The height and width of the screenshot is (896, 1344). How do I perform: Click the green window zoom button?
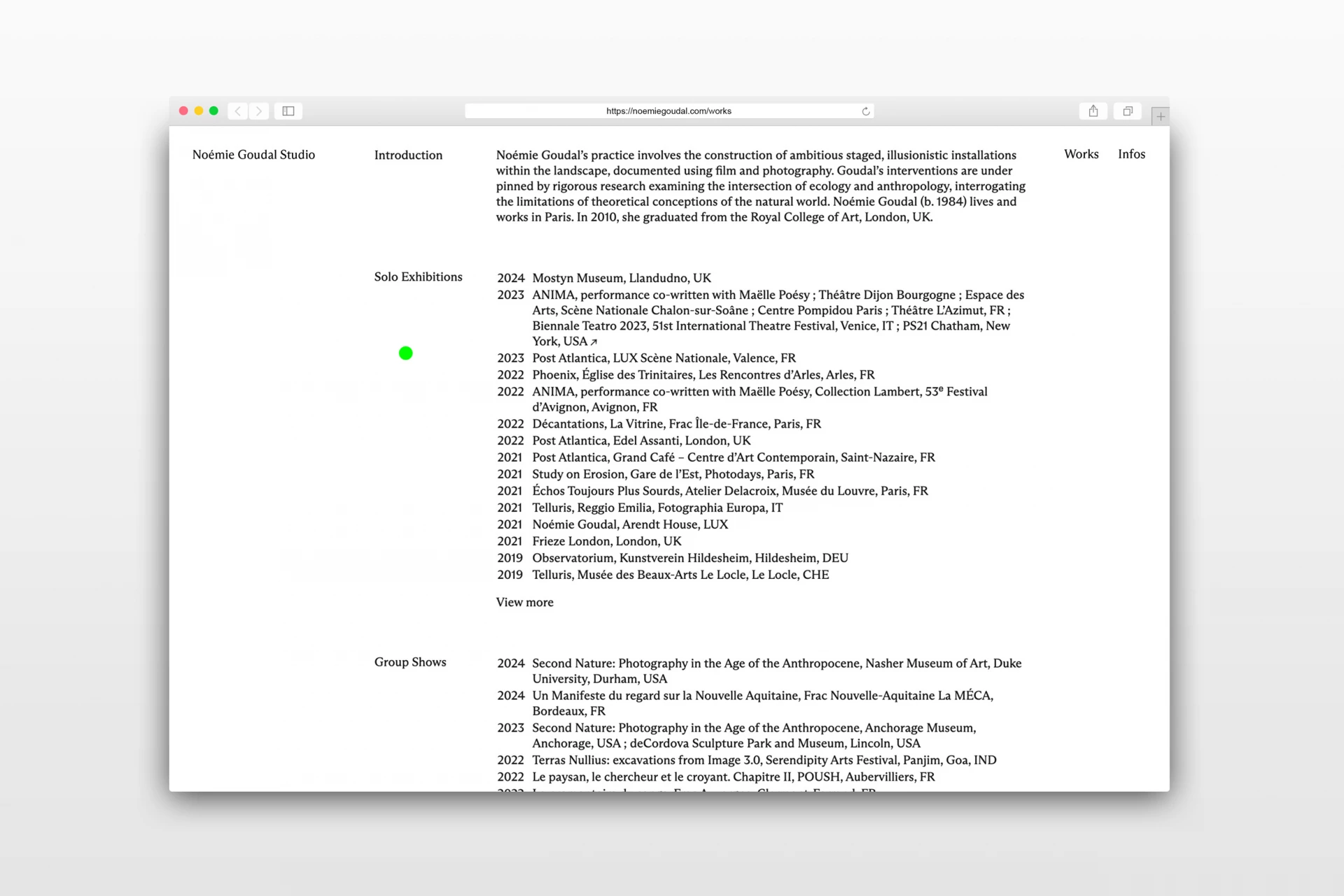(213, 111)
